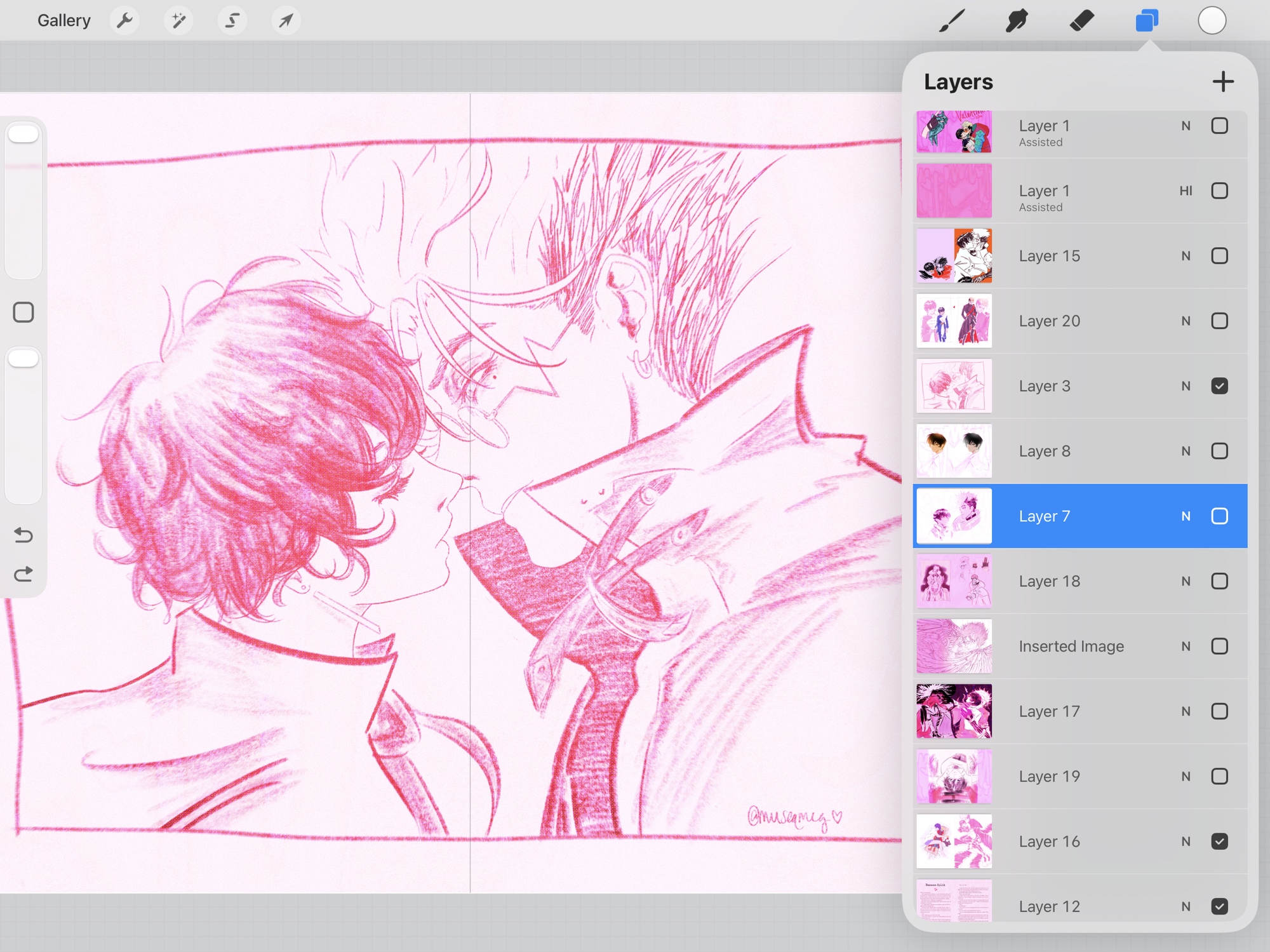
Task: Close the Layers panel icon
Action: pyautogui.click(x=1147, y=21)
